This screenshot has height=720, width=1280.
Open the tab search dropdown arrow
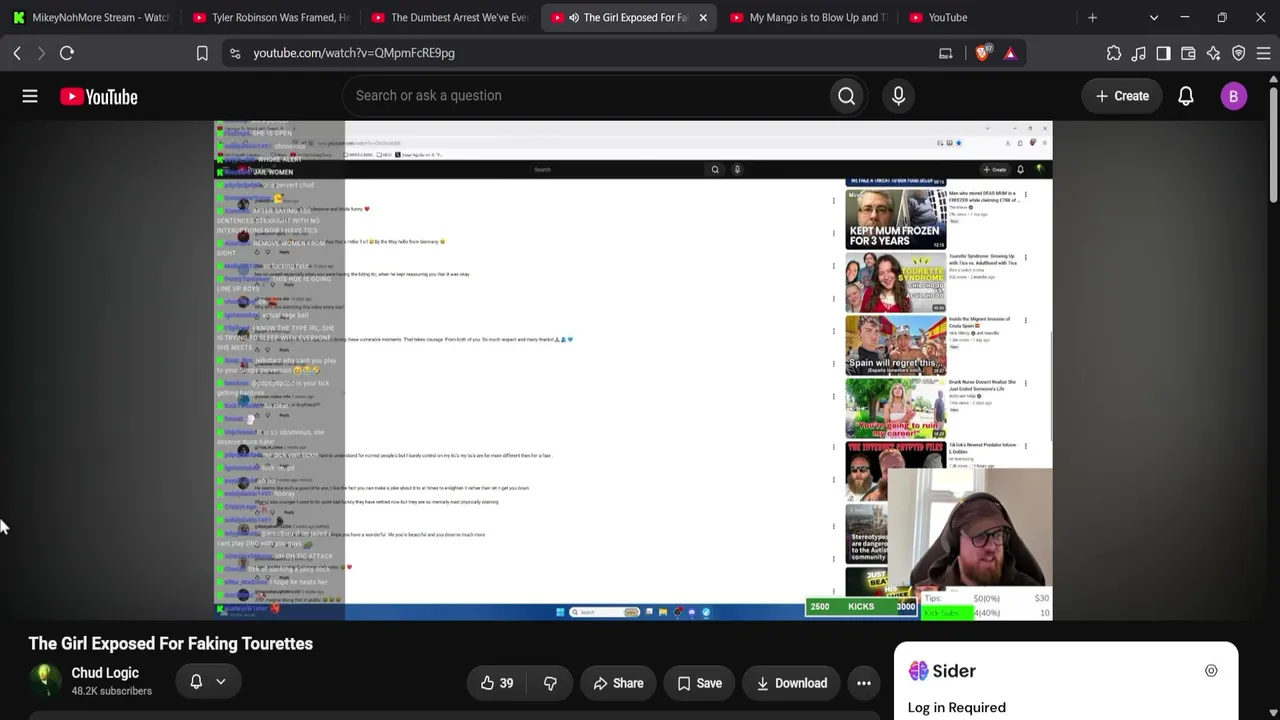(x=1153, y=17)
